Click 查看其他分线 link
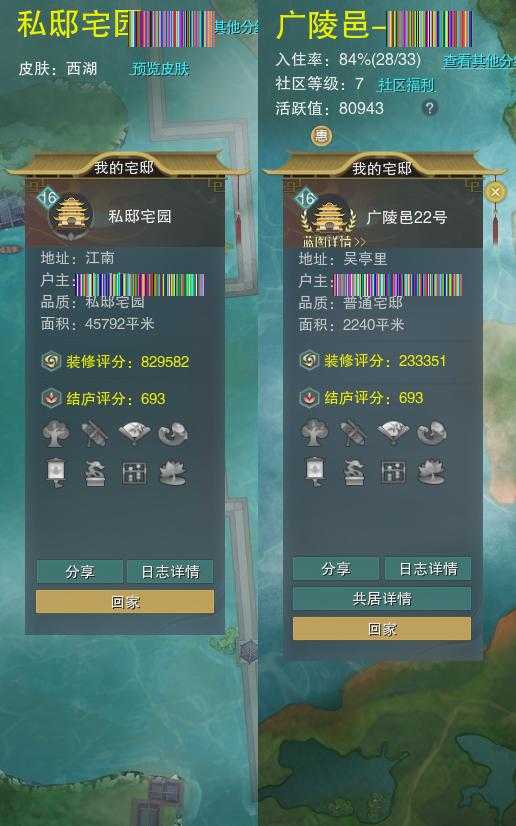Screen dimensions: 516x826 point(479,61)
